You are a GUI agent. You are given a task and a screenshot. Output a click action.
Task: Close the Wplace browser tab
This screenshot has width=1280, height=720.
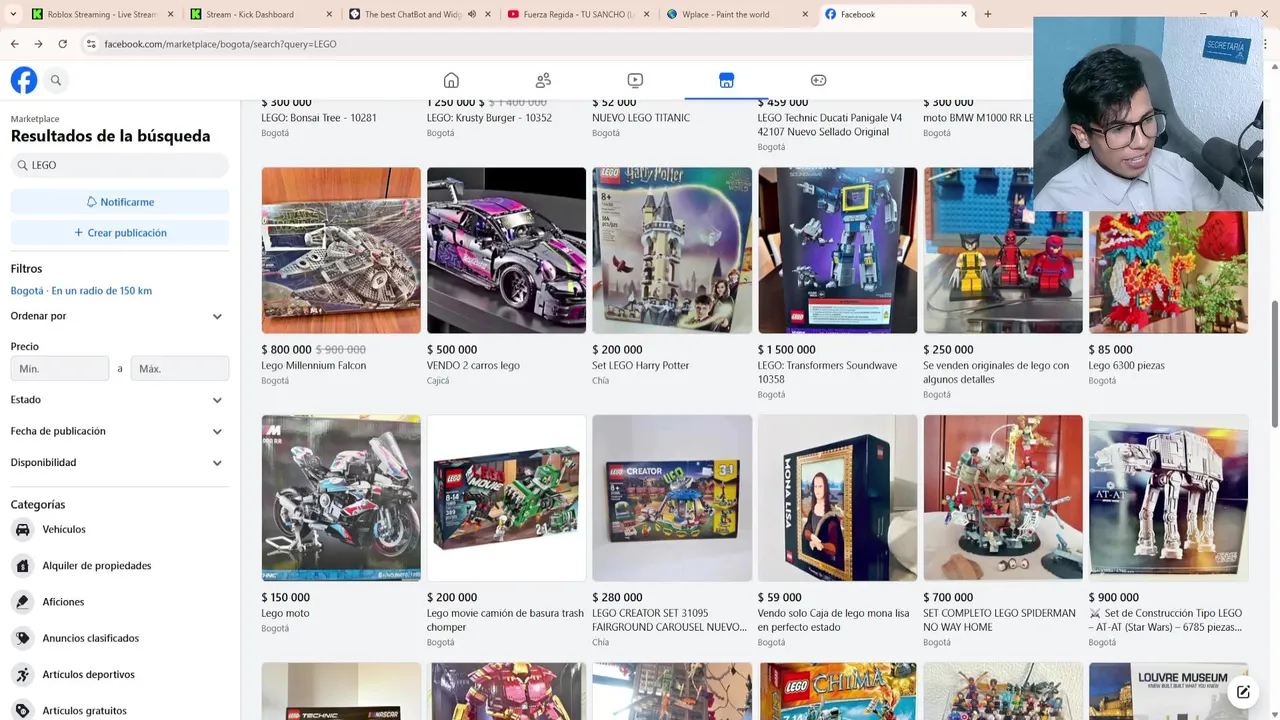(805, 14)
